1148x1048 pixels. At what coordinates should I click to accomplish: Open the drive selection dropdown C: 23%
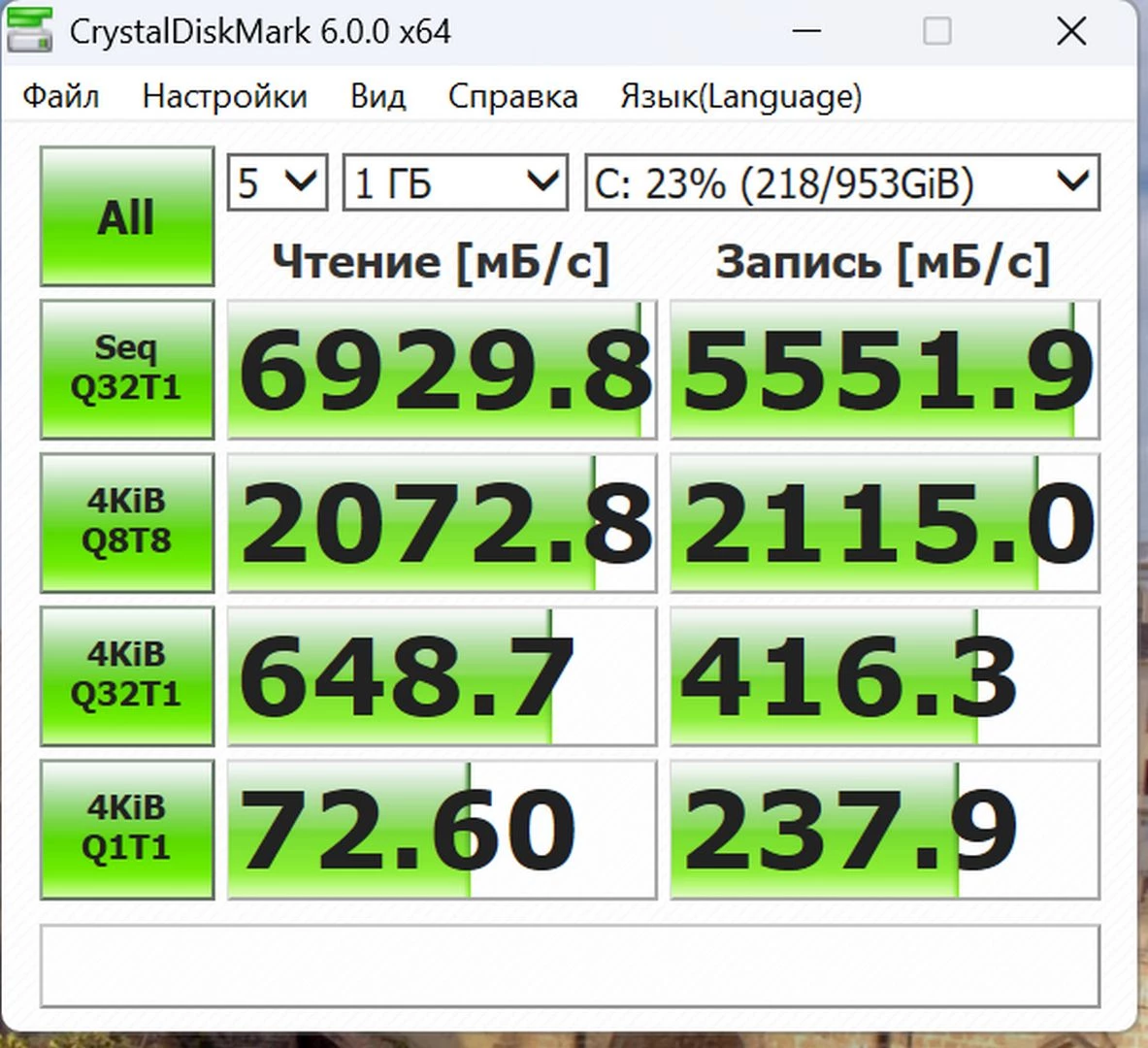click(842, 182)
